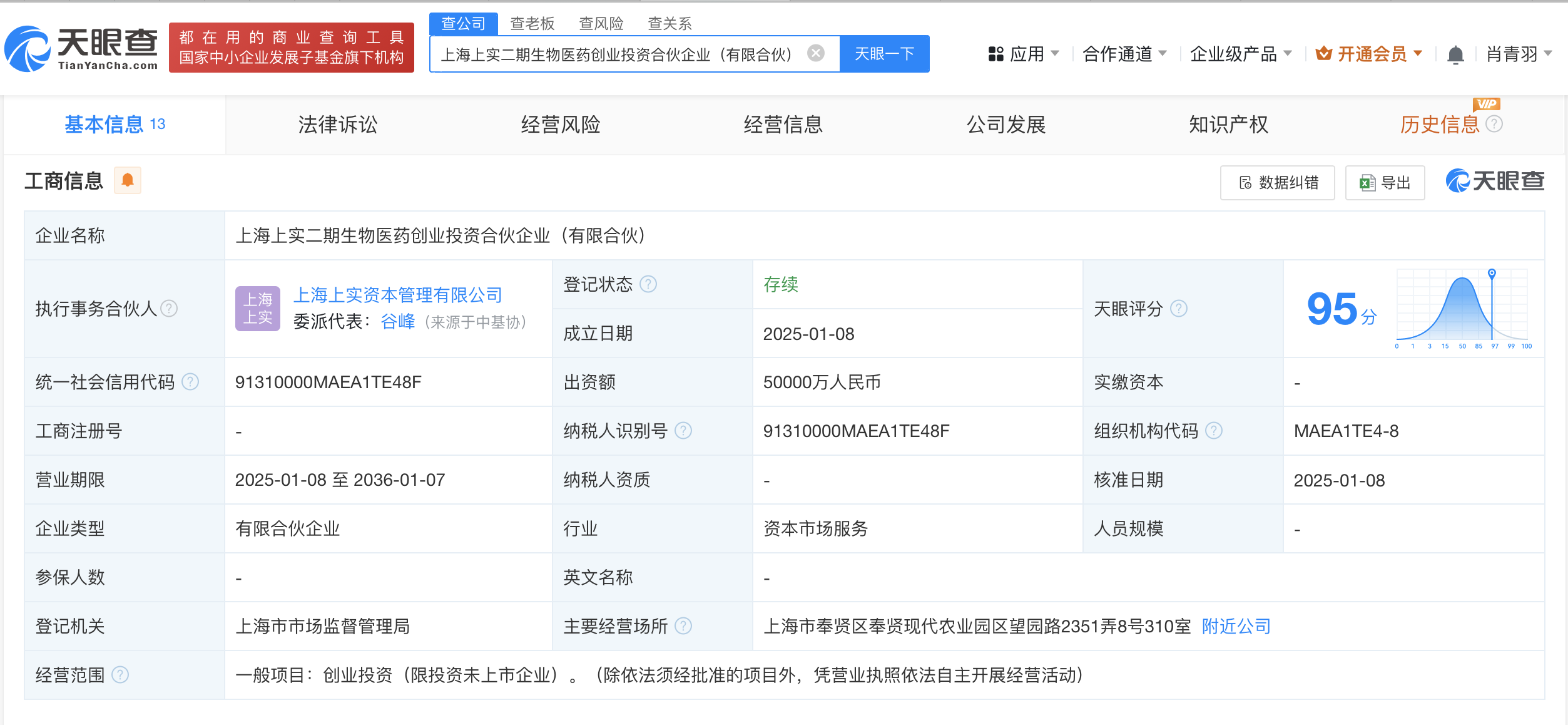This screenshot has width=1568, height=725.
Task: Click the help icon beside 历史信息 tab
Action: point(1494,124)
